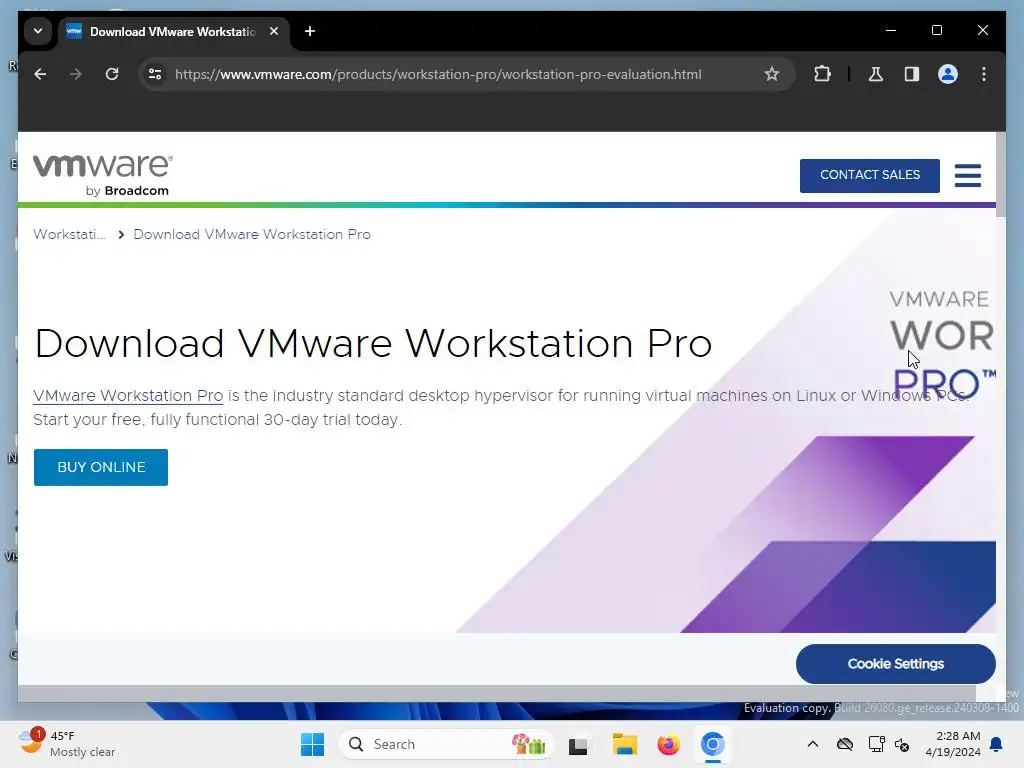Viewport: 1024px width, 768px height.
Task: Click the browser forward arrow
Action: click(x=76, y=74)
